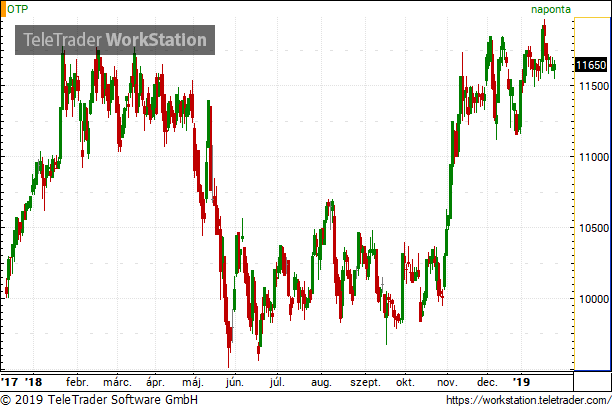Screen dimensions: 612x409
Task: Click the 'dec.' month label
Action: pos(487,382)
